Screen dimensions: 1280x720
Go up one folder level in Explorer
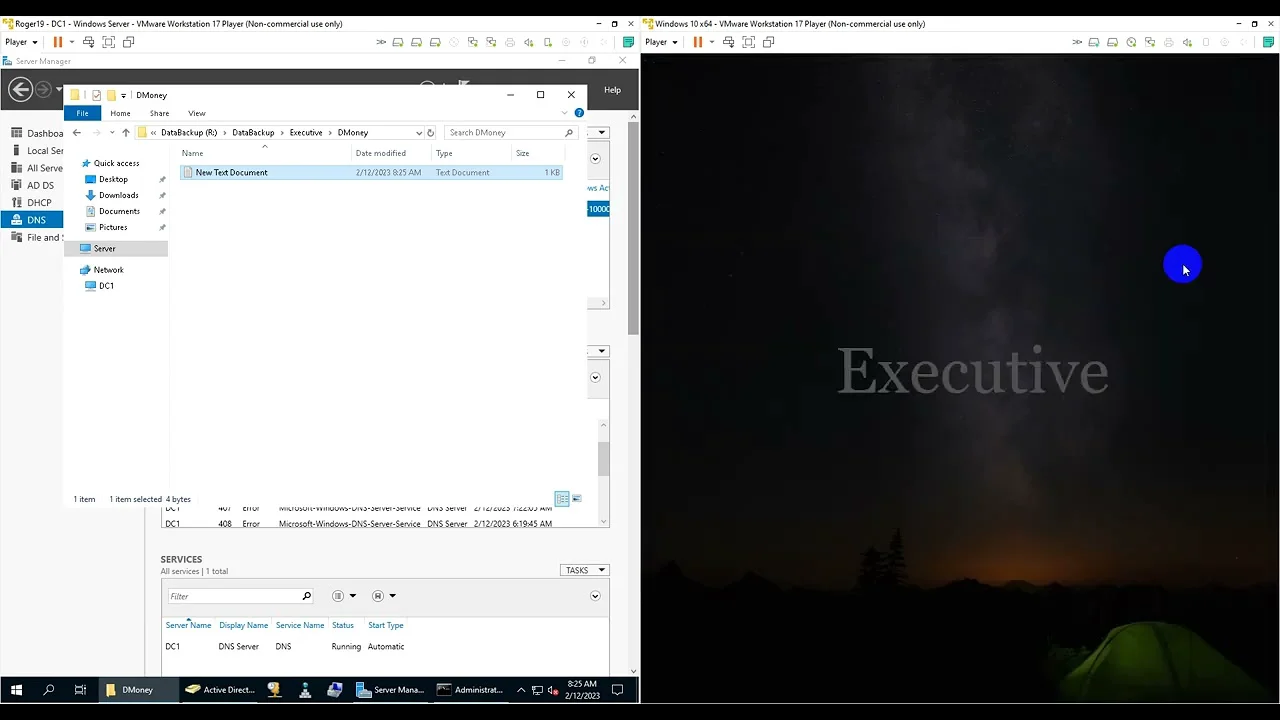[125, 133]
